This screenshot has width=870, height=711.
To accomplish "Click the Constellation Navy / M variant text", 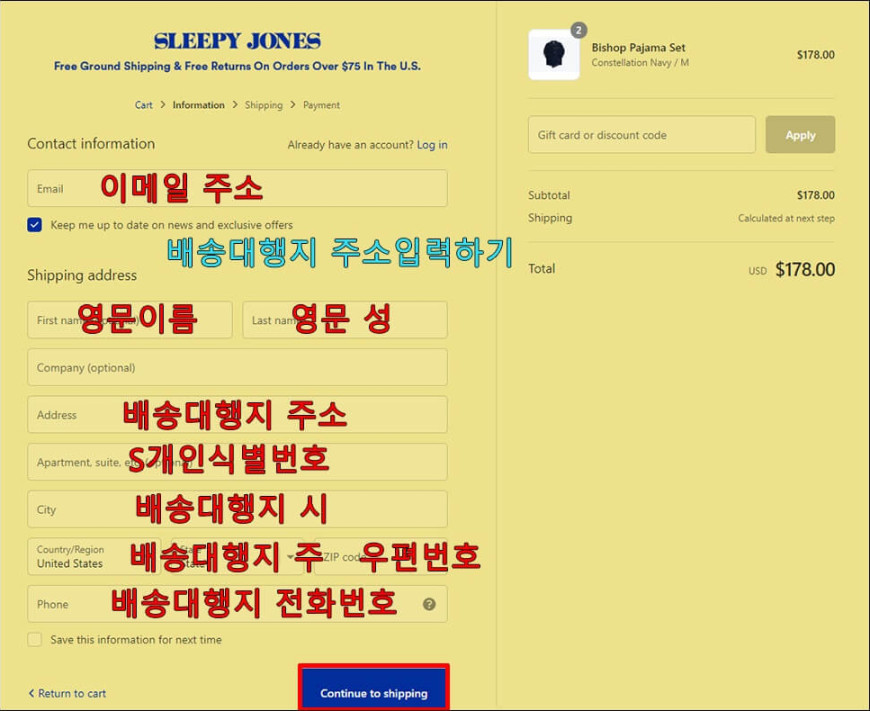I will pos(640,63).
